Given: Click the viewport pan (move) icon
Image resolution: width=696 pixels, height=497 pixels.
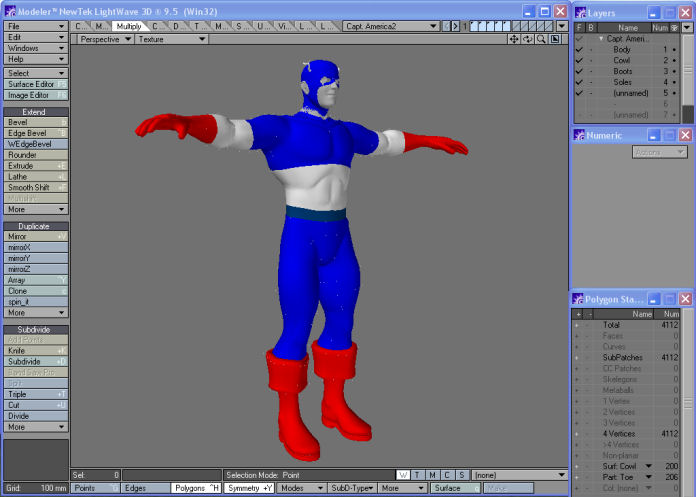Looking at the screenshot, I should coord(514,39).
